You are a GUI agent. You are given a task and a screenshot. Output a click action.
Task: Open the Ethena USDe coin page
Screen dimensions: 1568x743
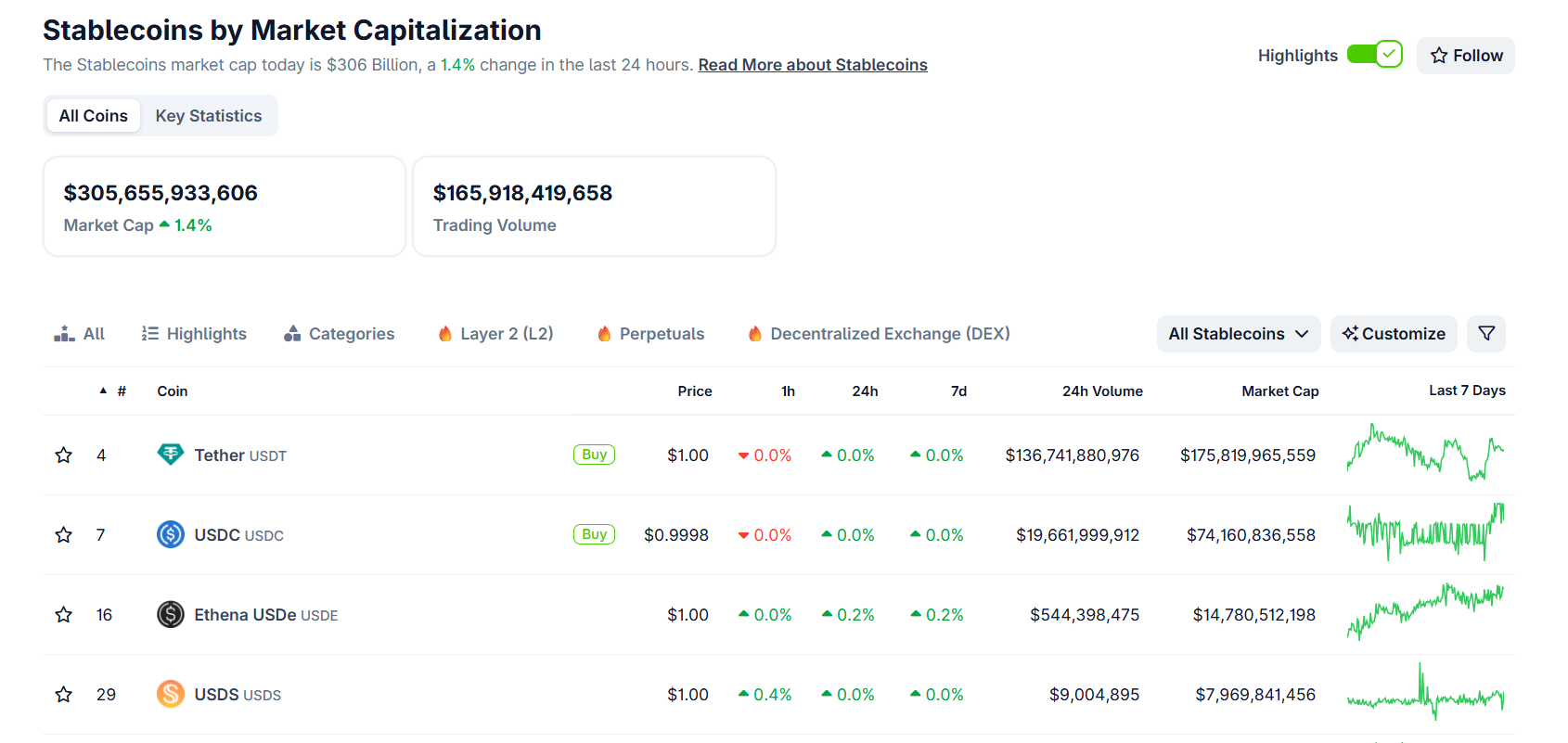[x=266, y=615]
